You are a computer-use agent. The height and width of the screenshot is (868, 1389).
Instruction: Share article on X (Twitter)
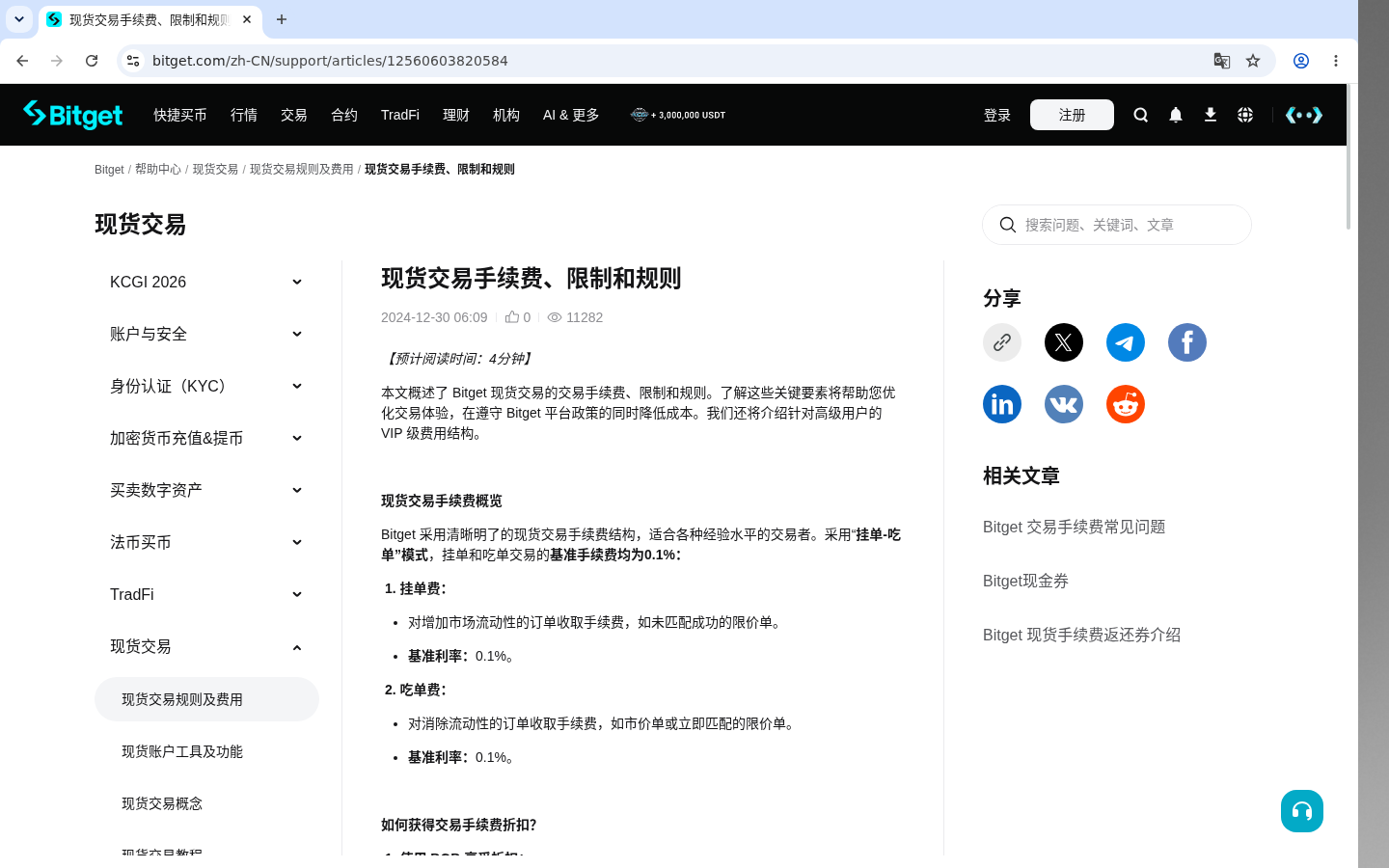pyautogui.click(x=1064, y=342)
